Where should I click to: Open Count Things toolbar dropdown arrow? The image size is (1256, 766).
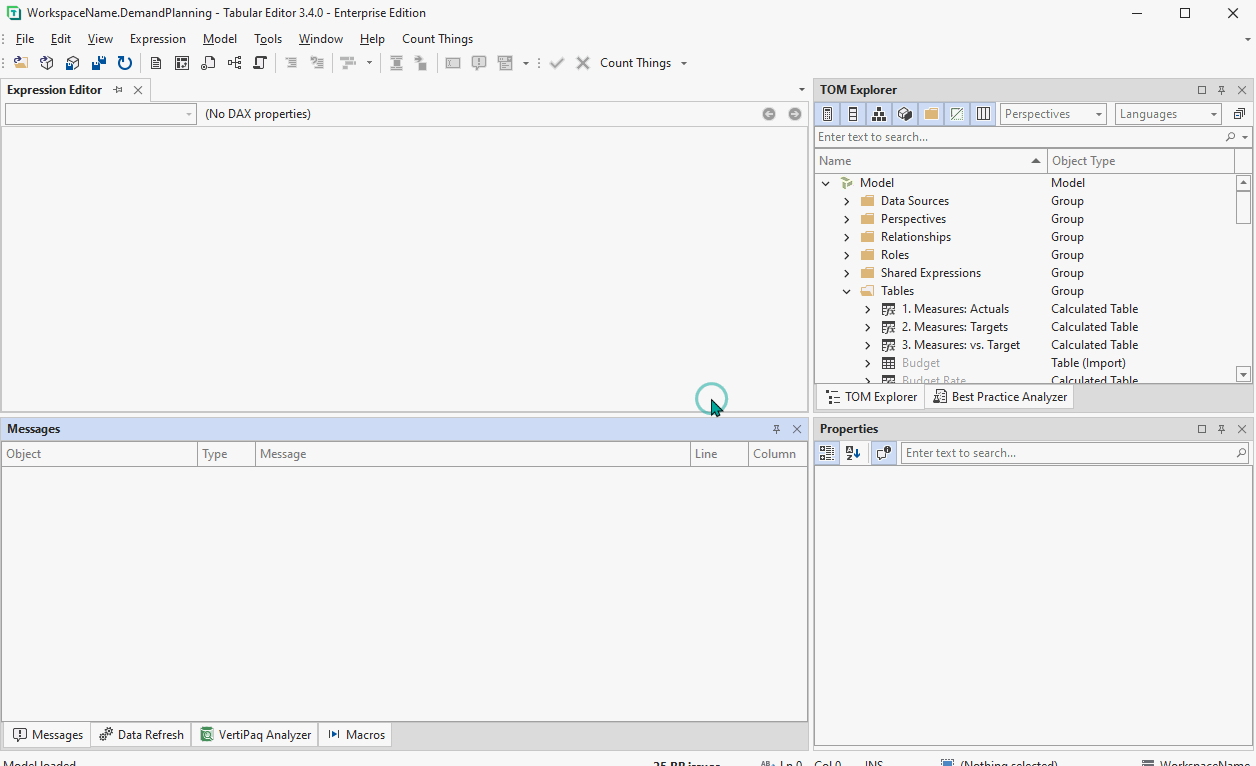684,63
